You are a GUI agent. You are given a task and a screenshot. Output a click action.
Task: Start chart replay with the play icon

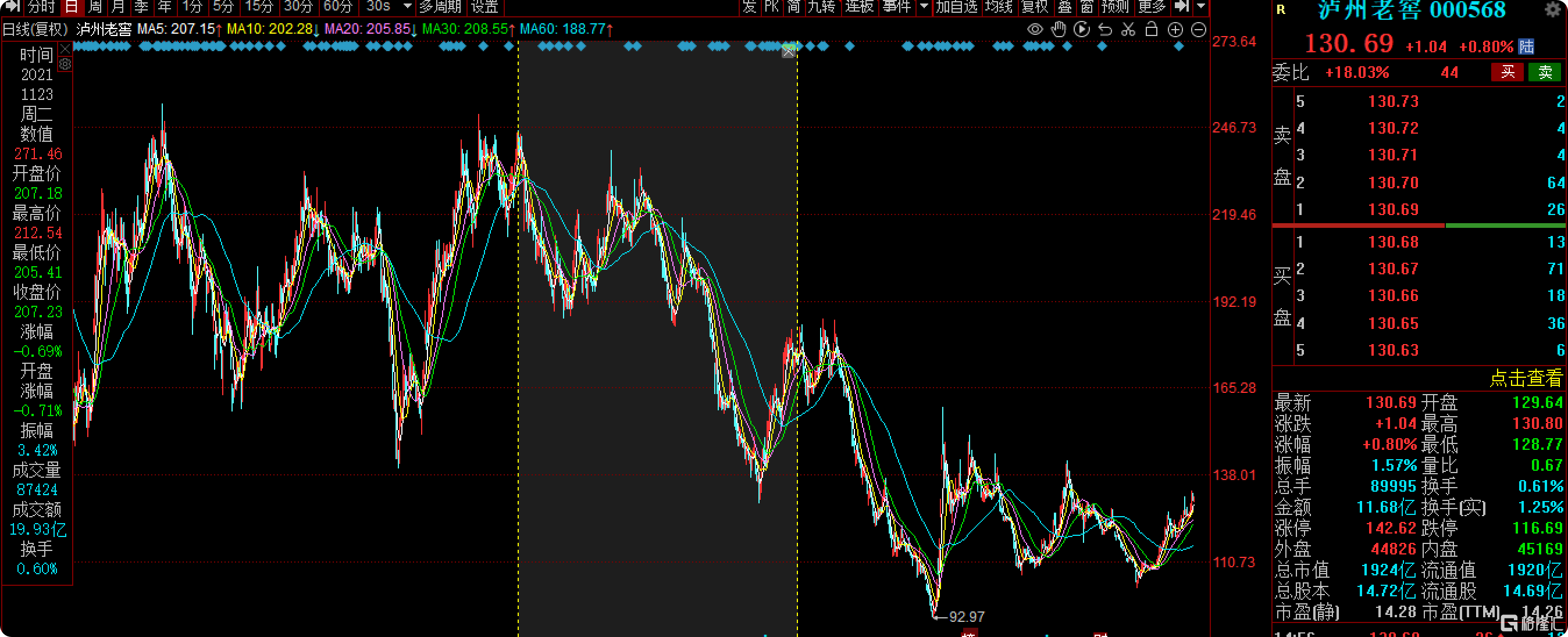[x=1082, y=29]
